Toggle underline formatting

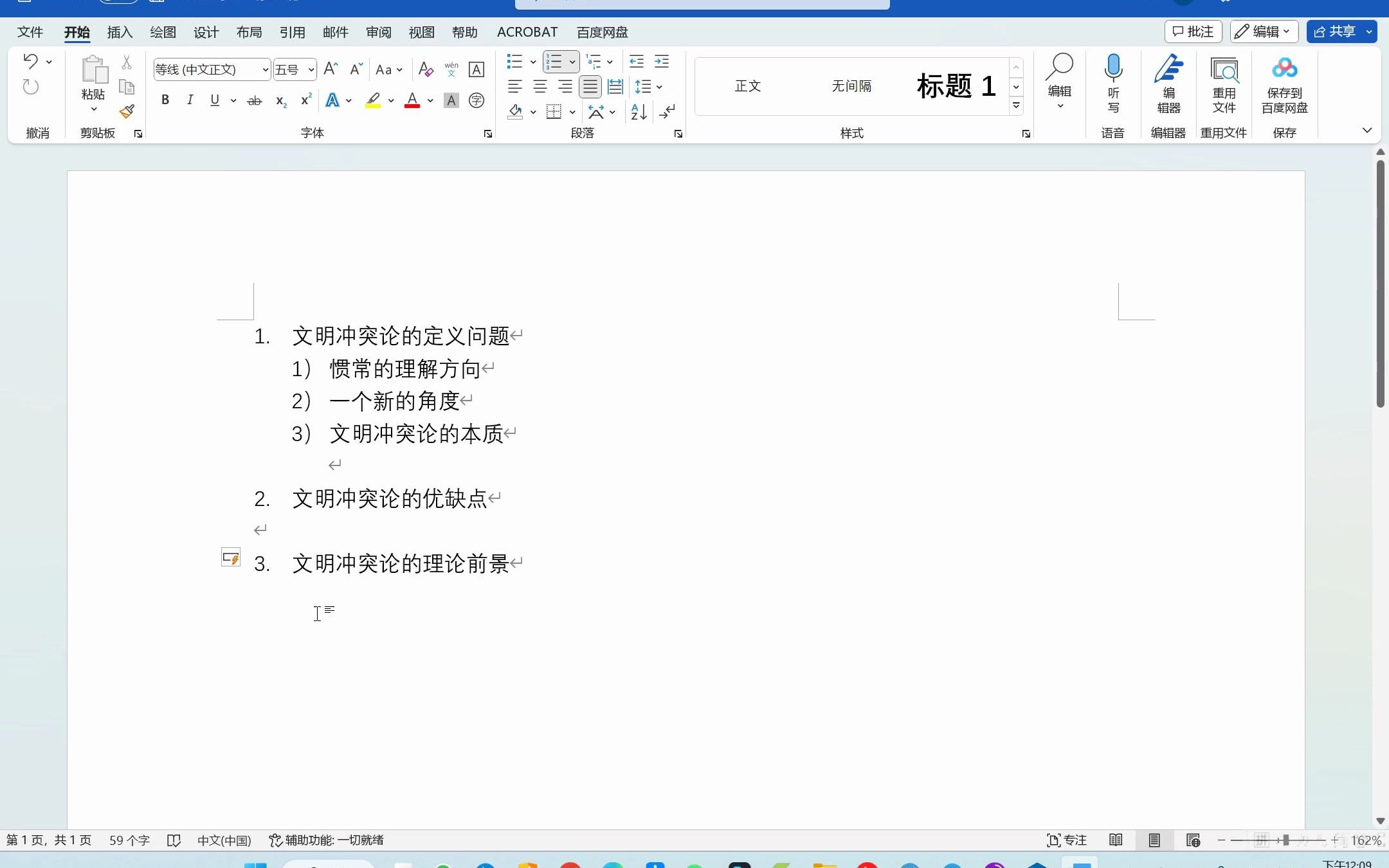(215, 100)
